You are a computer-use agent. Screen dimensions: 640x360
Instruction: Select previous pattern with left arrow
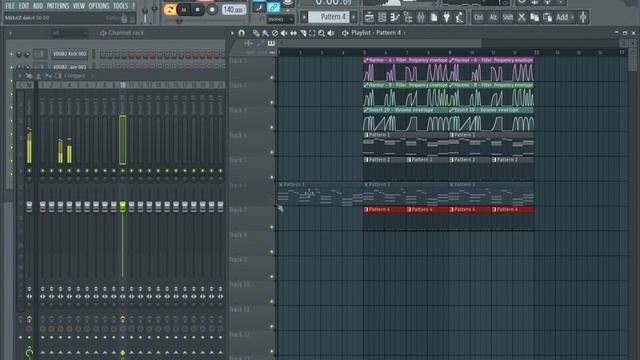pos(304,17)
